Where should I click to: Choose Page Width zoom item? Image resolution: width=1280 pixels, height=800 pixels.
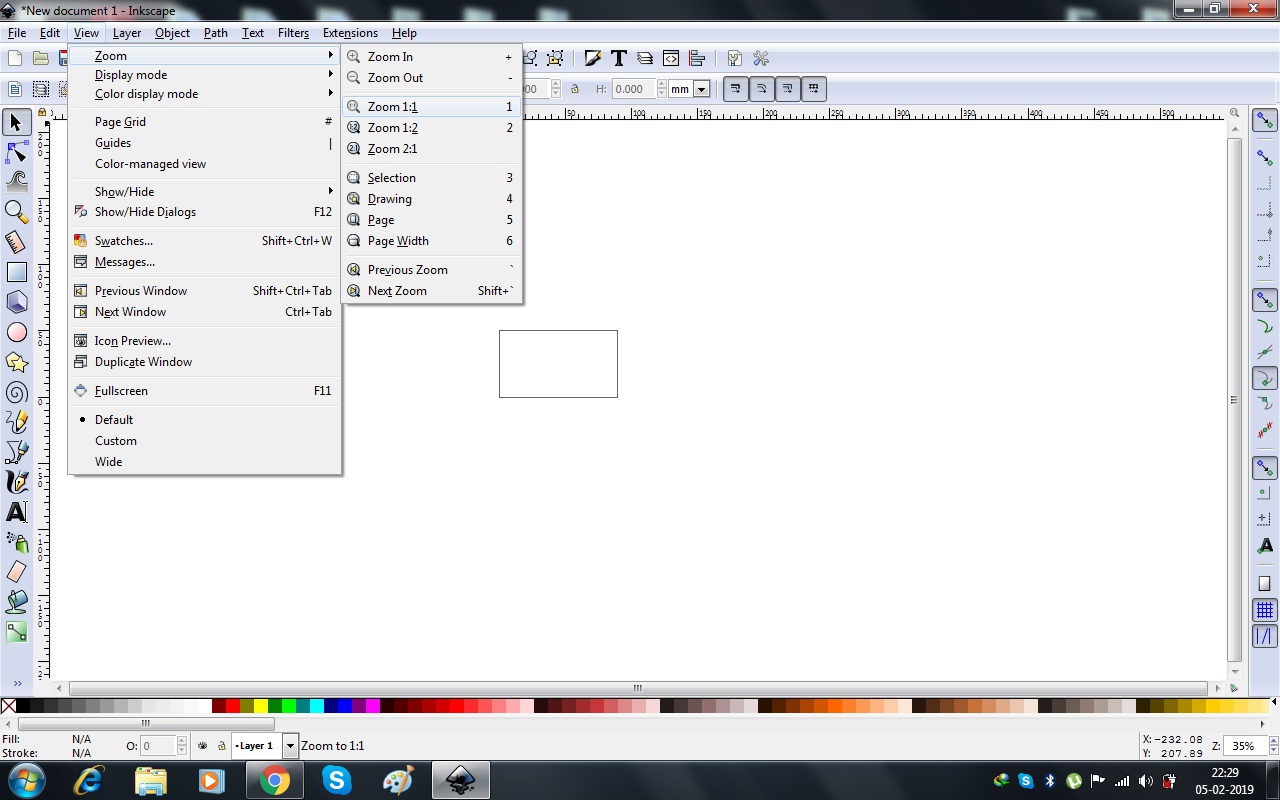pyautogui.click(x=431, y=241)
